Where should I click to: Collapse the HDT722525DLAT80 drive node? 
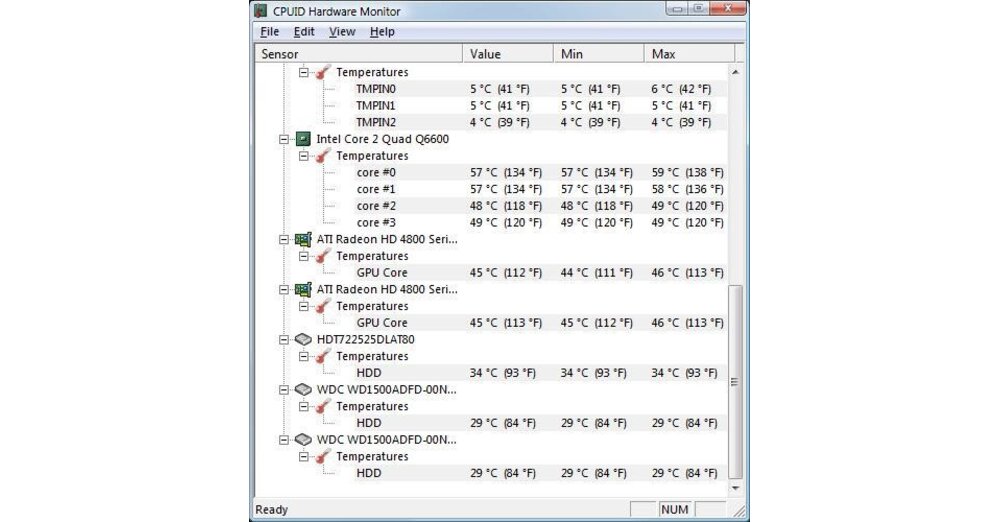(x=284, y=339)
